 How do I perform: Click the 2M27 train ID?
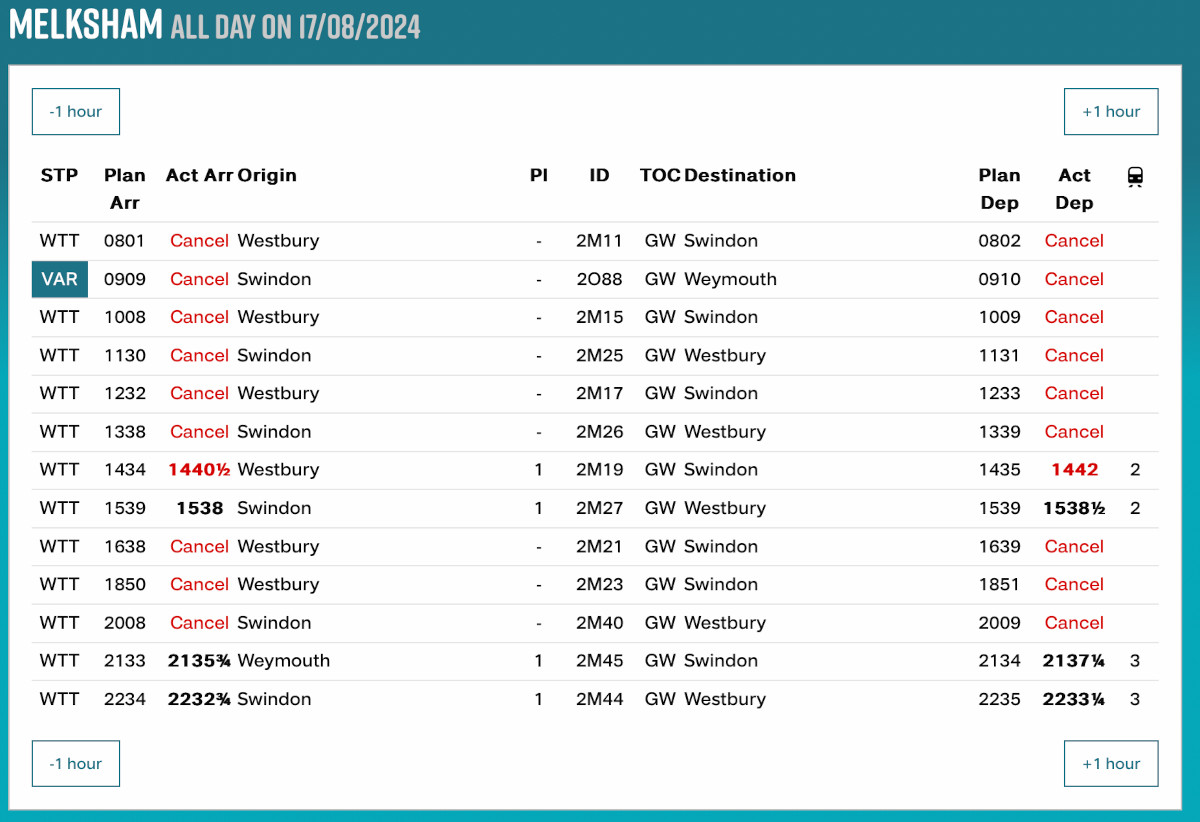(599, 508)
